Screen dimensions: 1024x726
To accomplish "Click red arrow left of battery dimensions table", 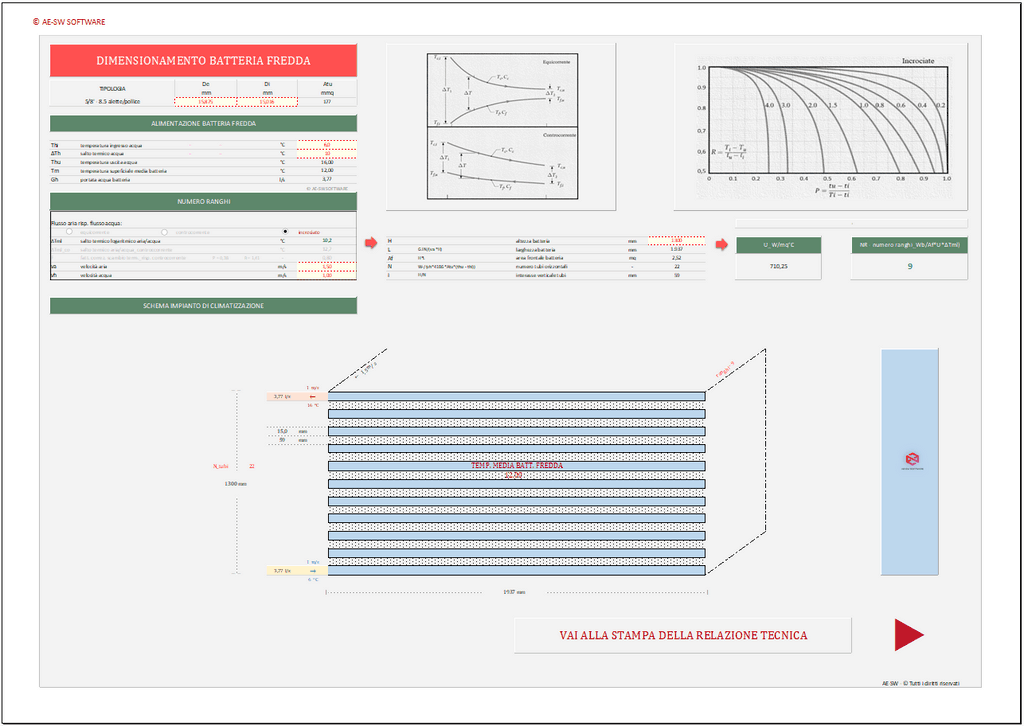I will click(371, 242).
